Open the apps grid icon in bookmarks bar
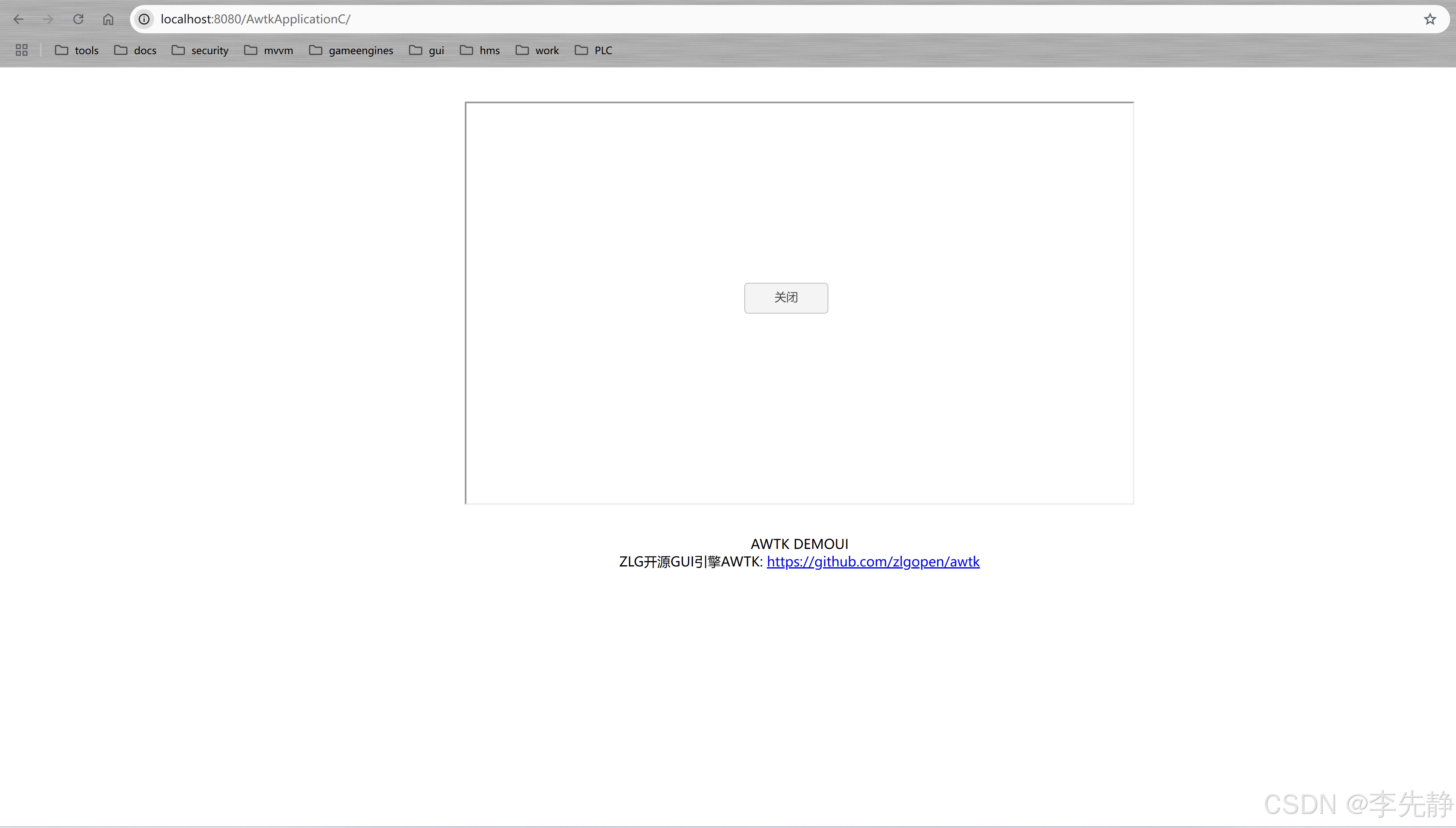1456x828 pixels. pos(22,50)
